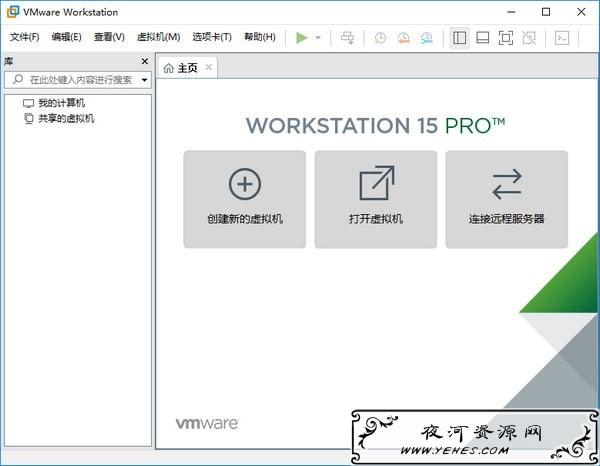Viewport: 600px width, 466px height.
Task: Click the shared VMs icon beside 共享的虚拟机
Action: coord(29,119)
